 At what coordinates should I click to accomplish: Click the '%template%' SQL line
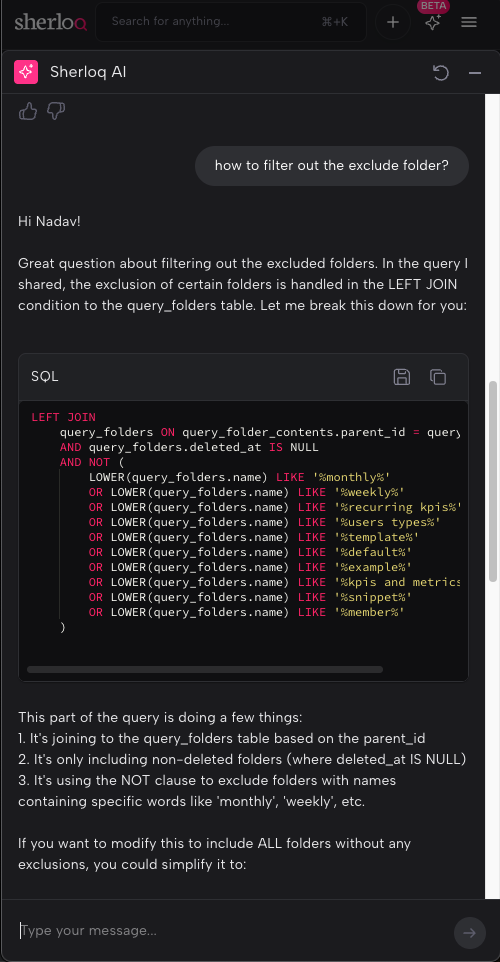pyautogui.click(x=254, y=537)
